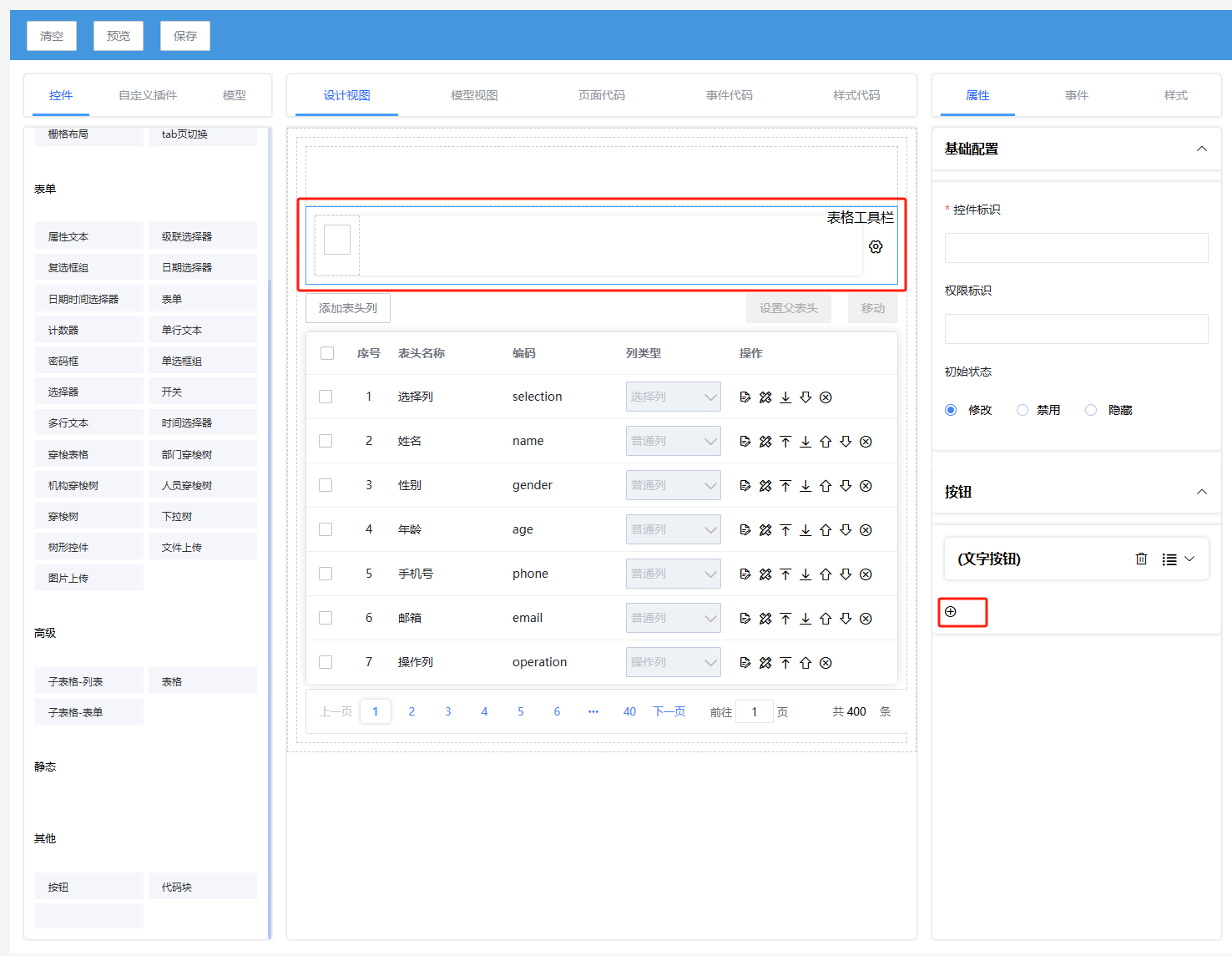This screenshot has width=1232, height=956.
Task: Remove the email row with circle-x icon
Action: 866,619
